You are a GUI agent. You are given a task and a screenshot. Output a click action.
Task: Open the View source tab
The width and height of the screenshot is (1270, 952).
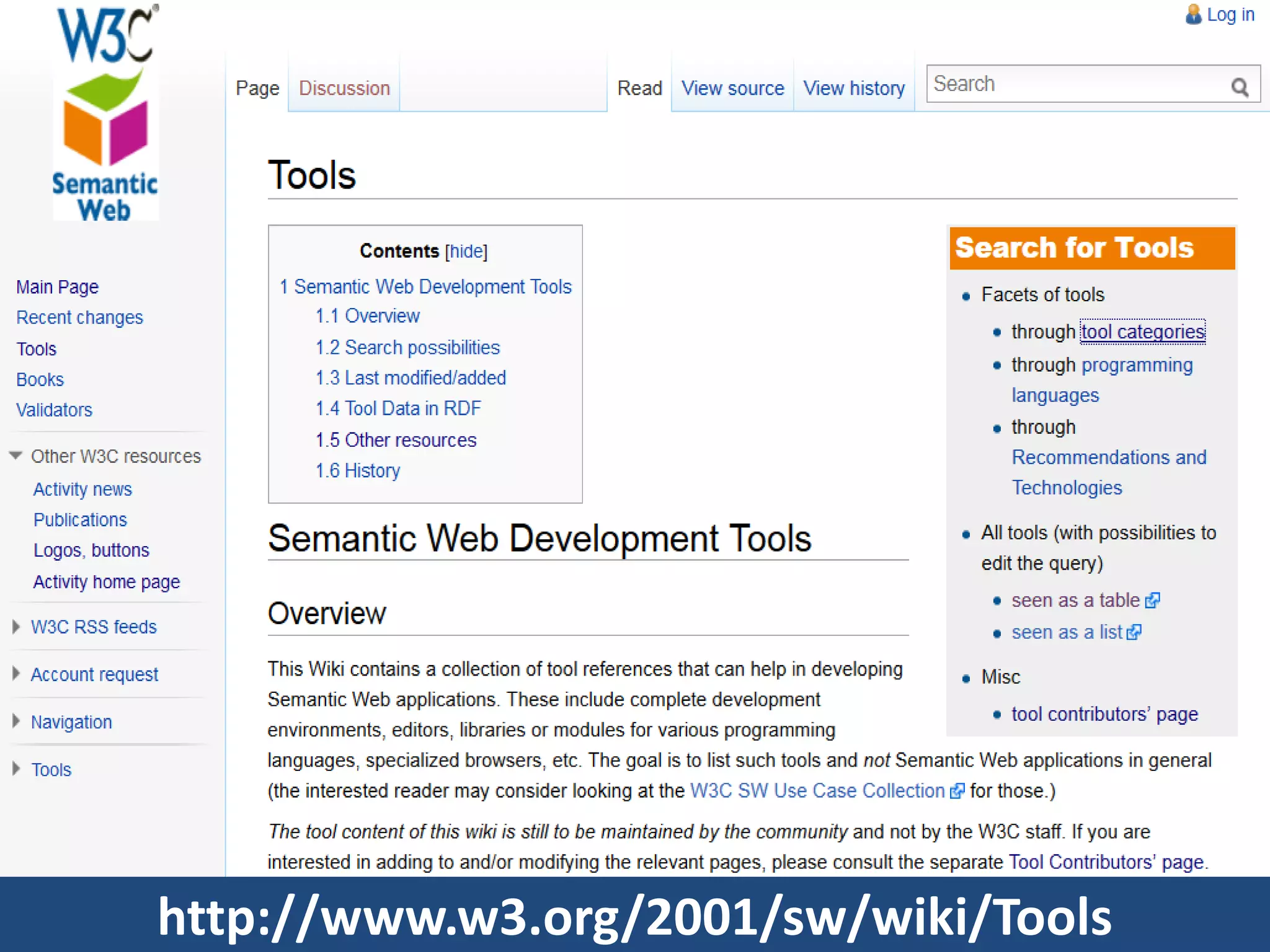pyautogui.click(x=732, y=88)
